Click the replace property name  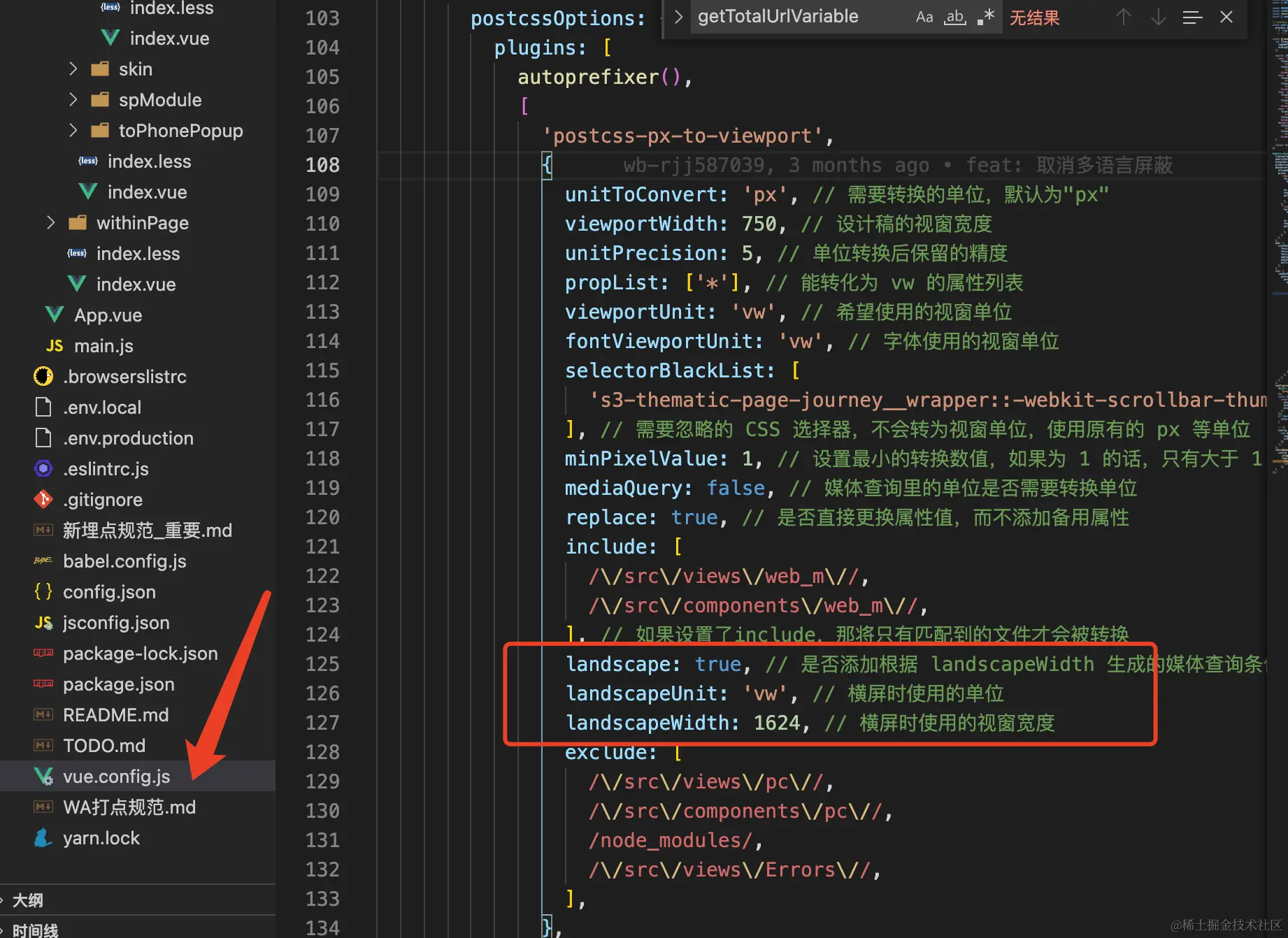pyautogui.click(x=606, y=517)
